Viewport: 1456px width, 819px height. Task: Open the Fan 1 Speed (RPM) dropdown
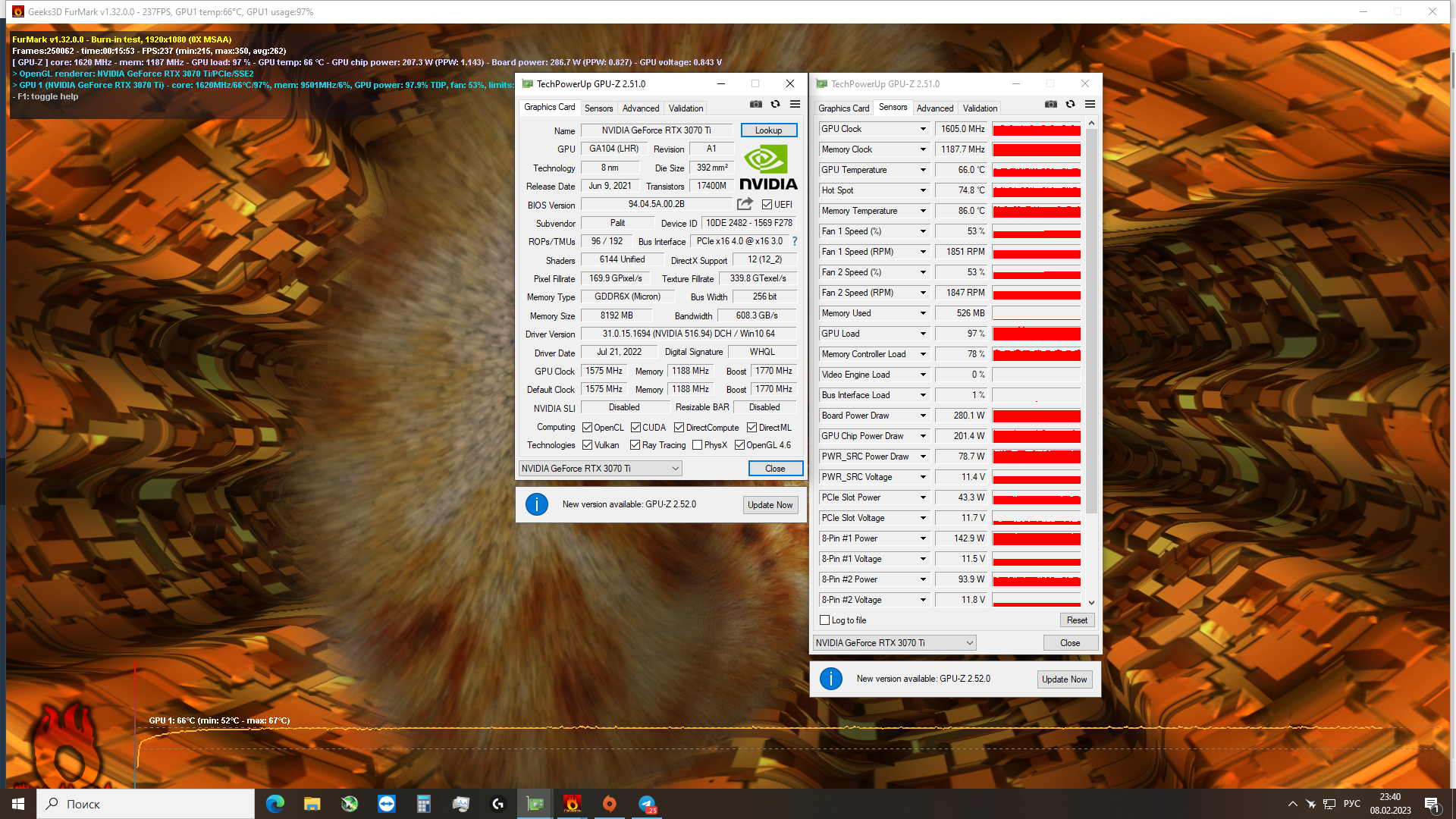click(923, 252)
